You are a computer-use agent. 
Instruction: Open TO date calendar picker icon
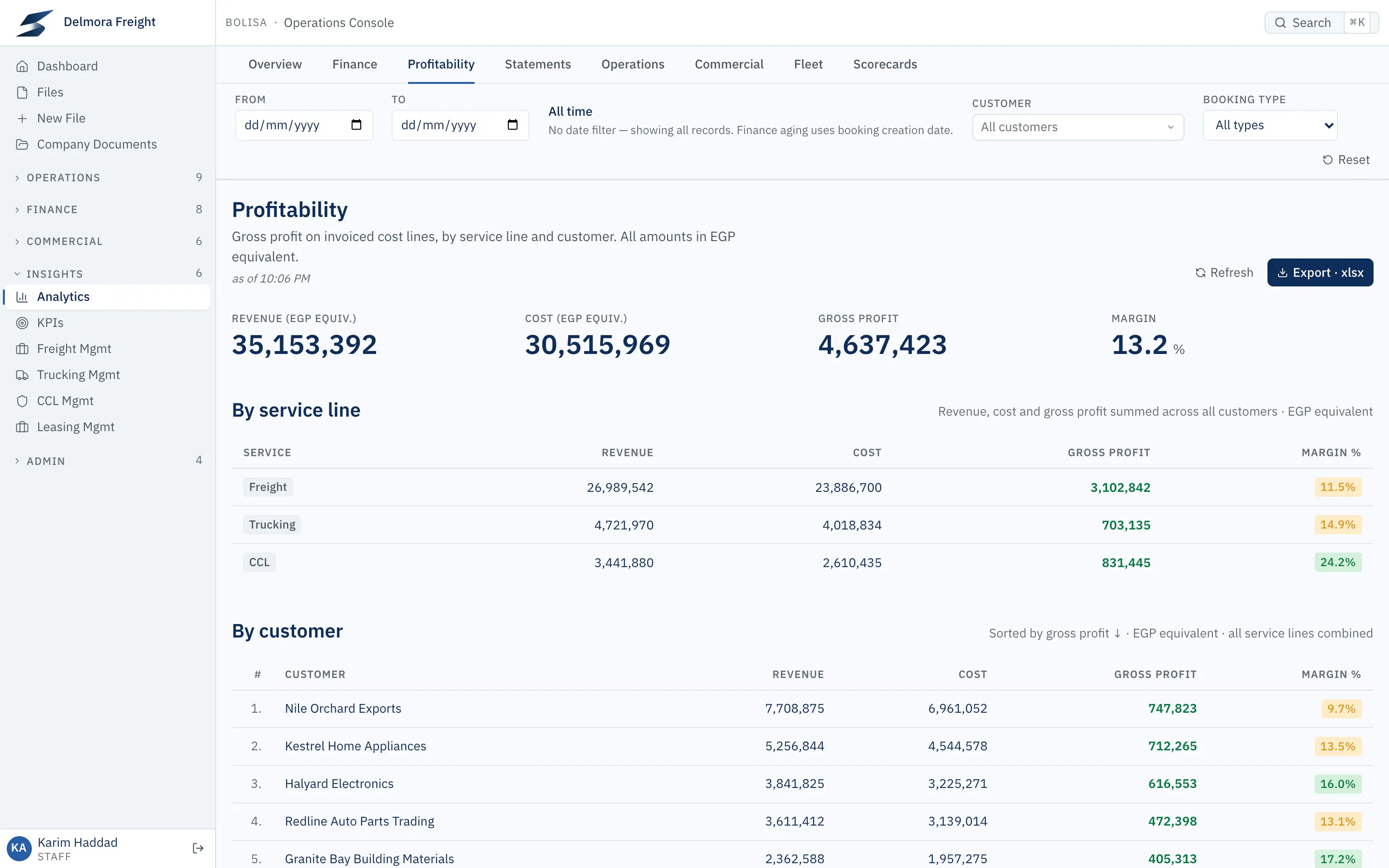click(513, 124)
